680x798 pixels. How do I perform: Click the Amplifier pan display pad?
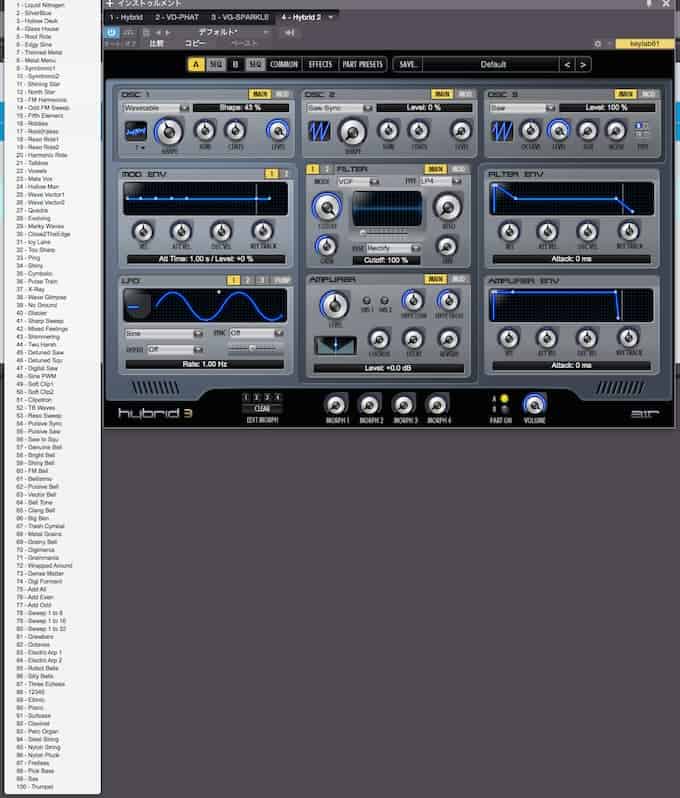(335, 346)
